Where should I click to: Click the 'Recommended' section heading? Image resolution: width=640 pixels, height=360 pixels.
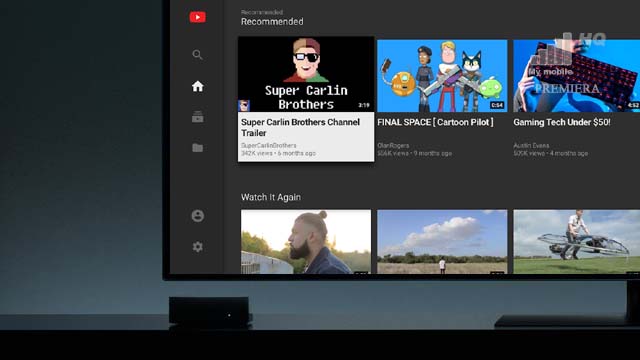click(x=272, y=22)
